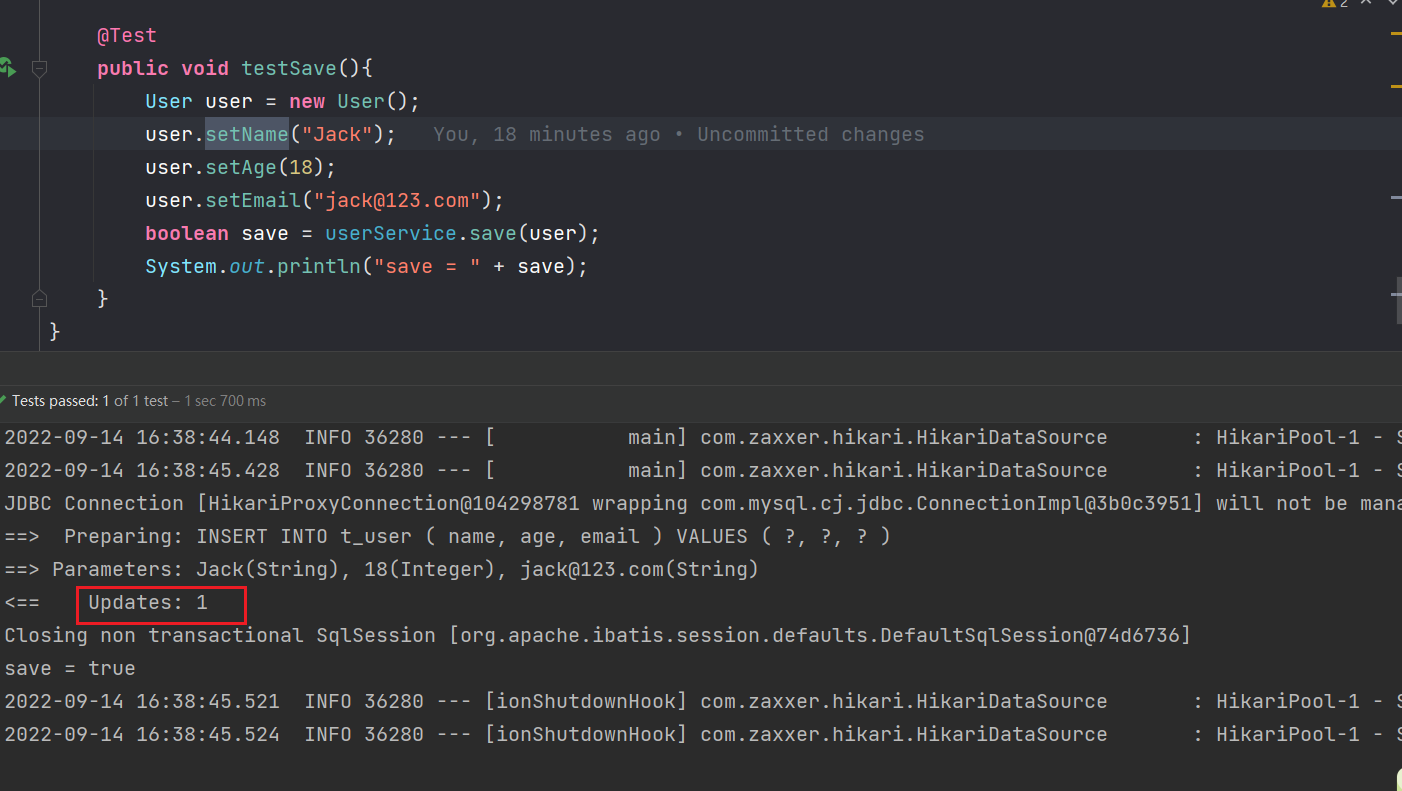
Task: Click the "jack@123.com" string in the editor
Action: coord(397,200)
